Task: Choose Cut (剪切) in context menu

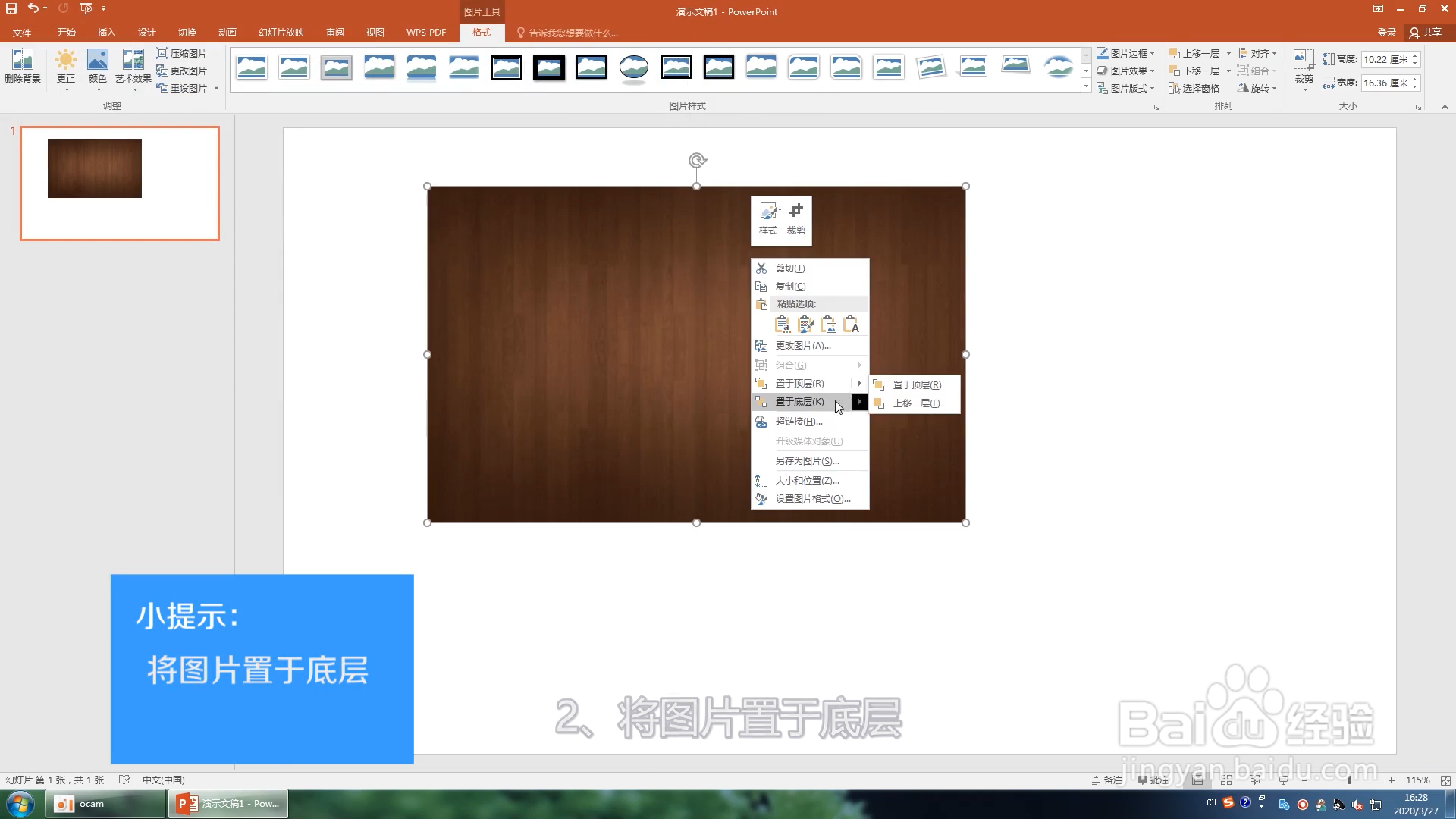Action: pyautogui.click(x=810, y=268)
